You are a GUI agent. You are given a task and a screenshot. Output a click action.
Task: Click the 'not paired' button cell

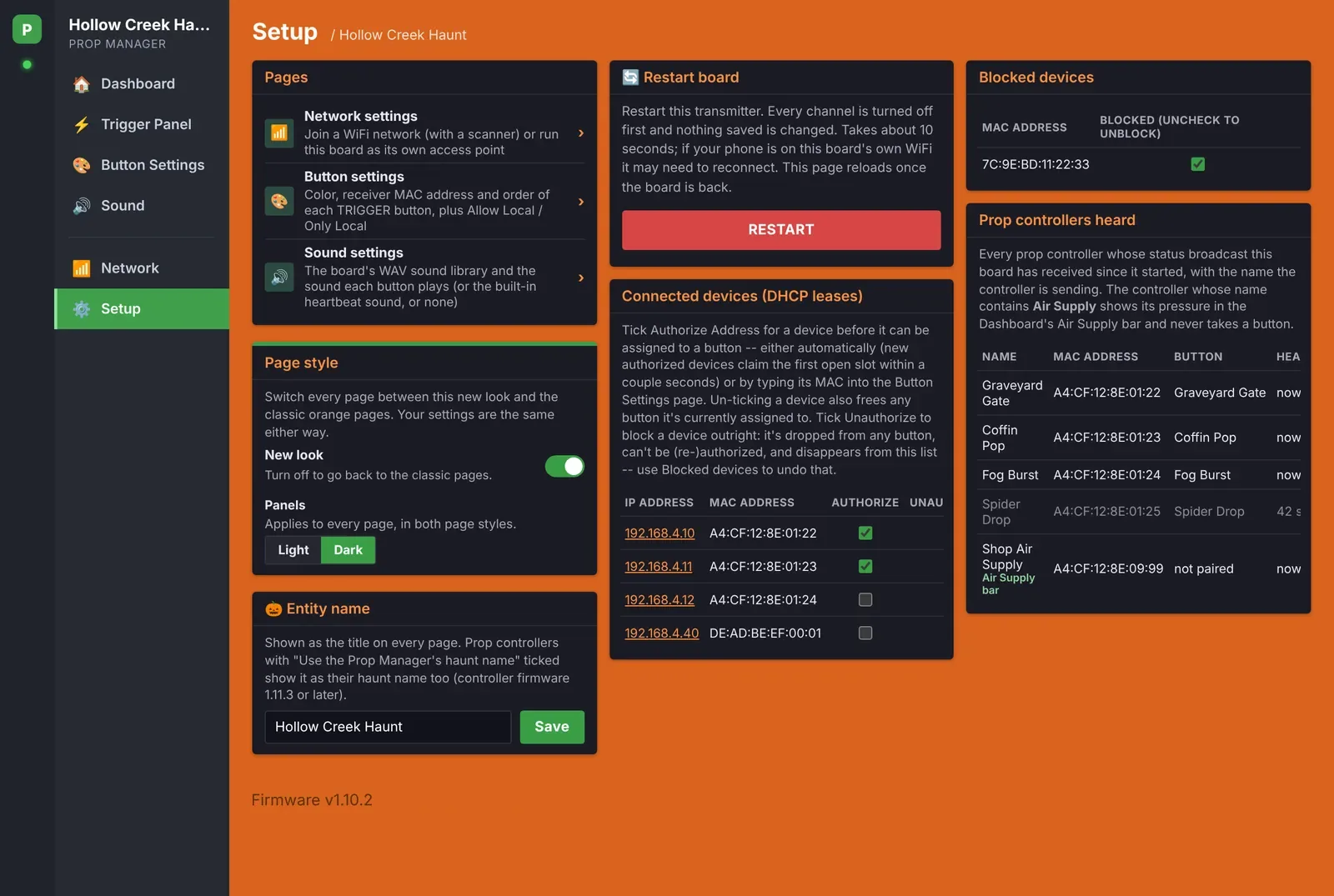tap(1204, 569)
